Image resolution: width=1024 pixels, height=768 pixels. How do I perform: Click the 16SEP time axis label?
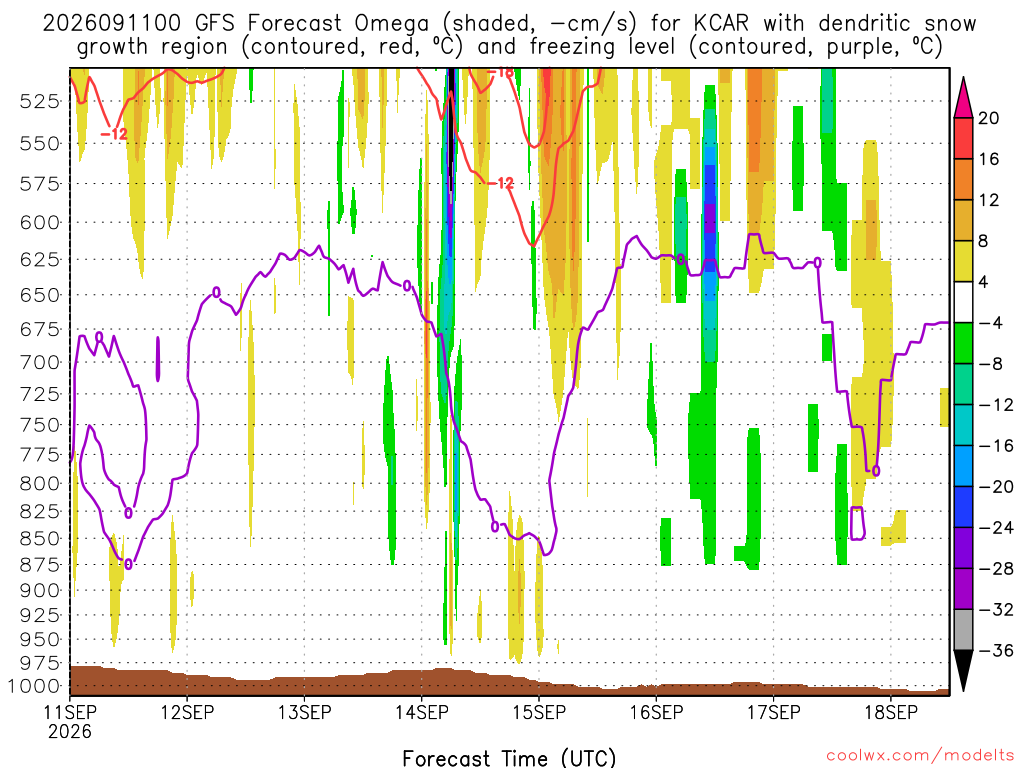[x=656, y=712]
